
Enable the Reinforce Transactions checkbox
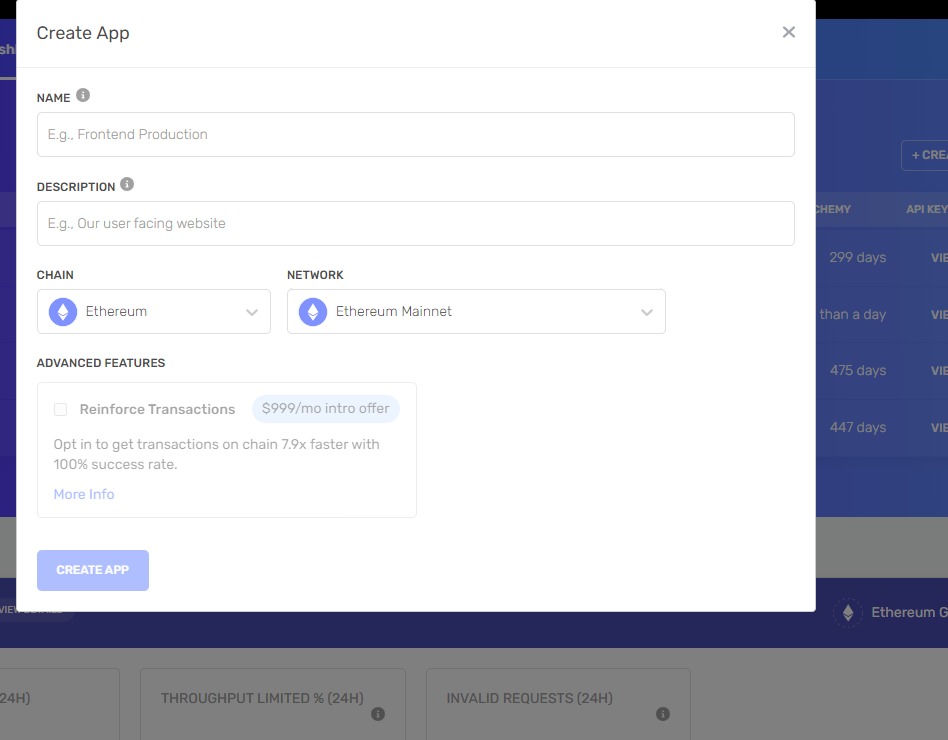pyautogui.click(x=61, y=410)
